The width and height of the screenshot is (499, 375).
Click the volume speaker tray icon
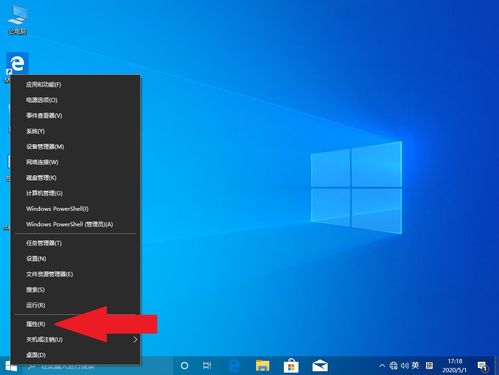(x=405, y=366)
